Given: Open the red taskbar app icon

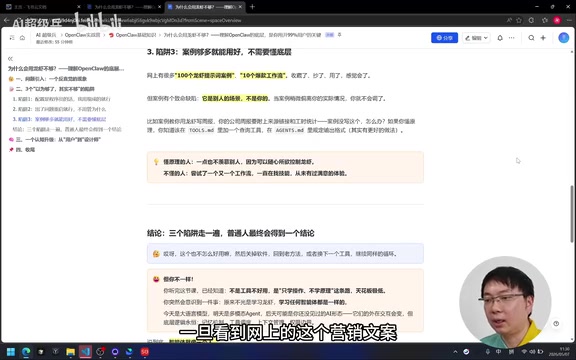Looking at the screenshot, I should click(145, 352).
